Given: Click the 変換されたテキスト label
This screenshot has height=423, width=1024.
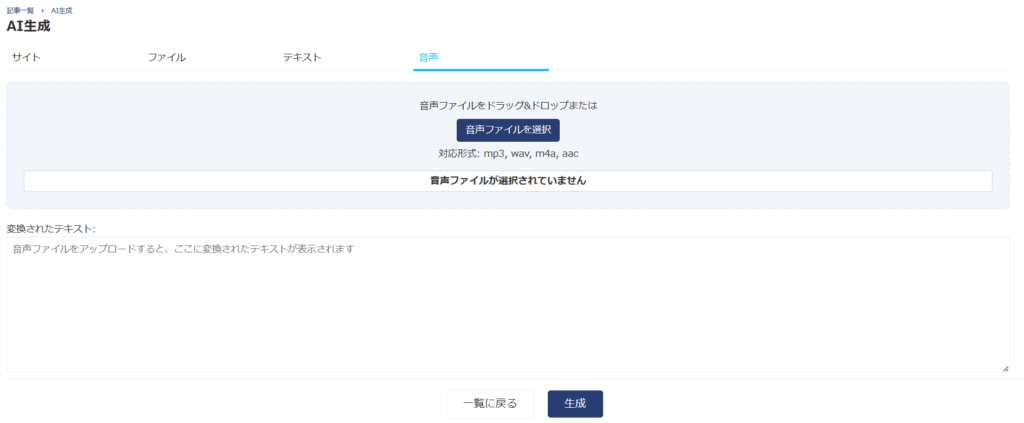Looking at the screenshot, I should [50, 228].
